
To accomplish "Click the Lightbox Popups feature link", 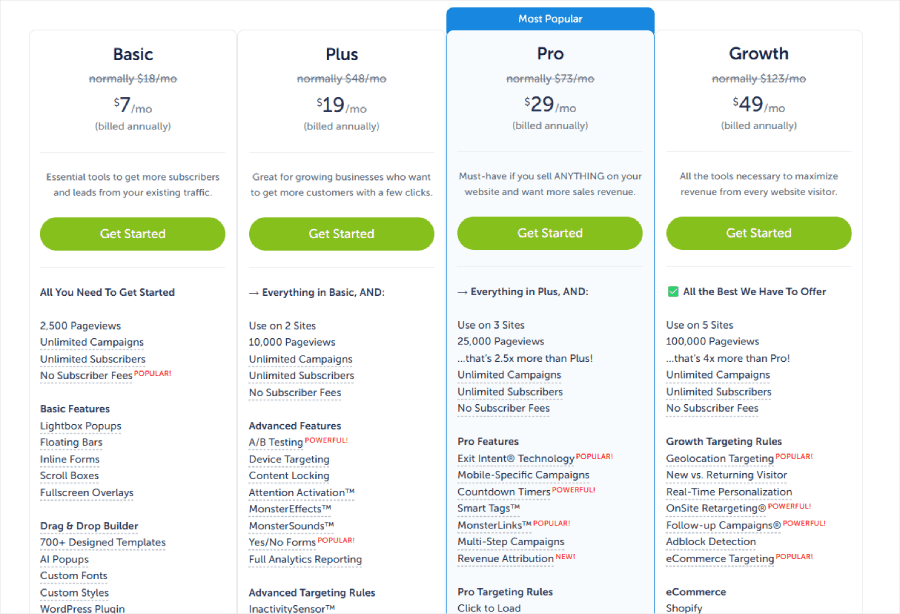I will [80, 425].
